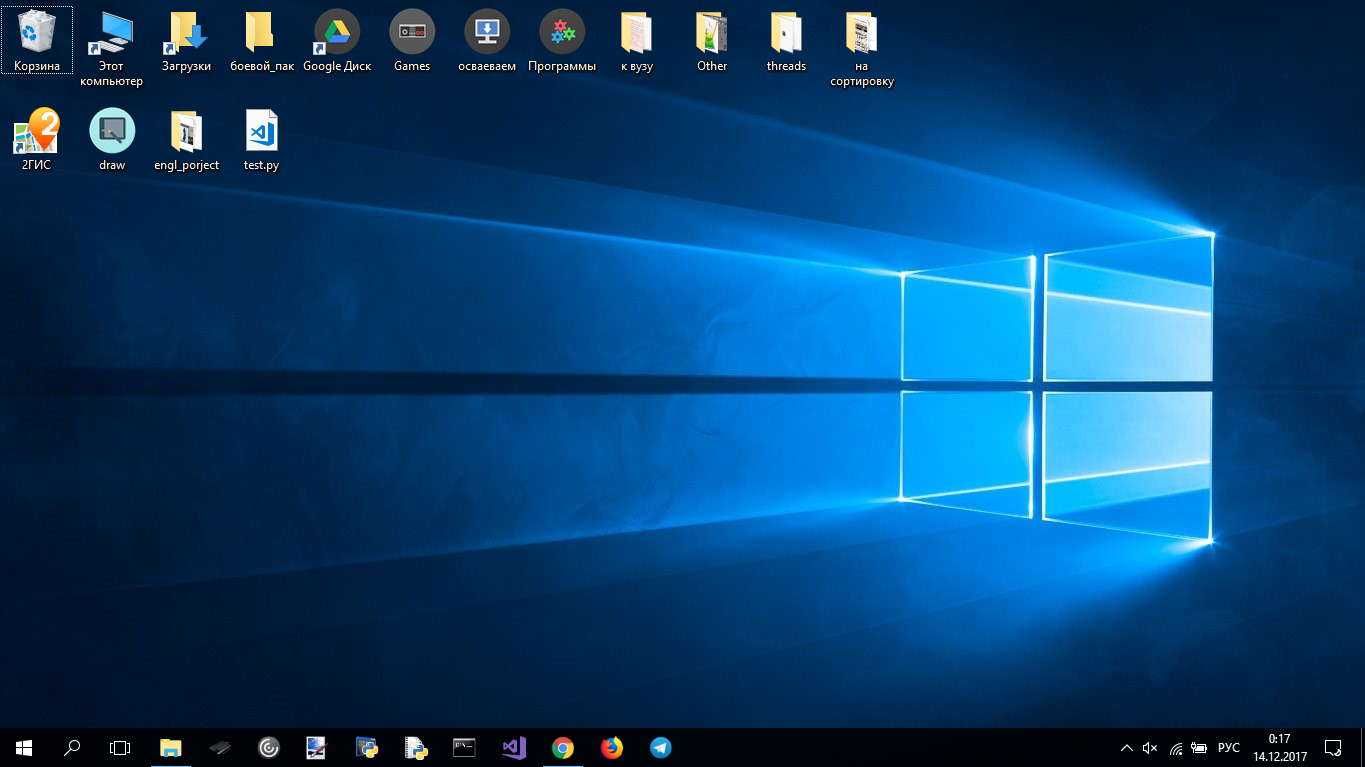The image size is (1365, 767).
Task: Select the 2ГИС map shortcut
Action: click(x=37, y=140)
